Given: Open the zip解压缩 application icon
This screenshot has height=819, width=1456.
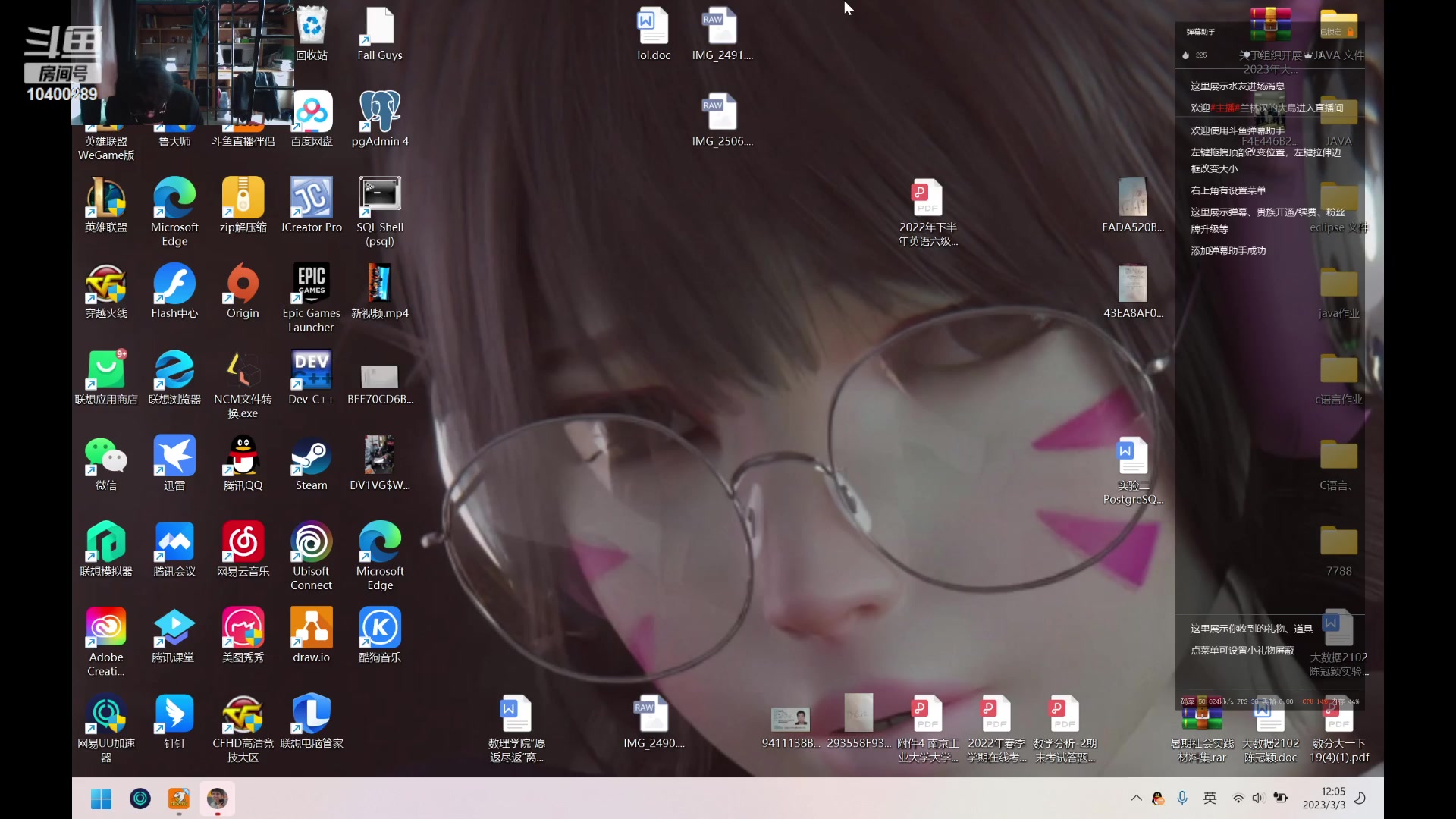Looking at the screenshot, I should click(243, 206).
